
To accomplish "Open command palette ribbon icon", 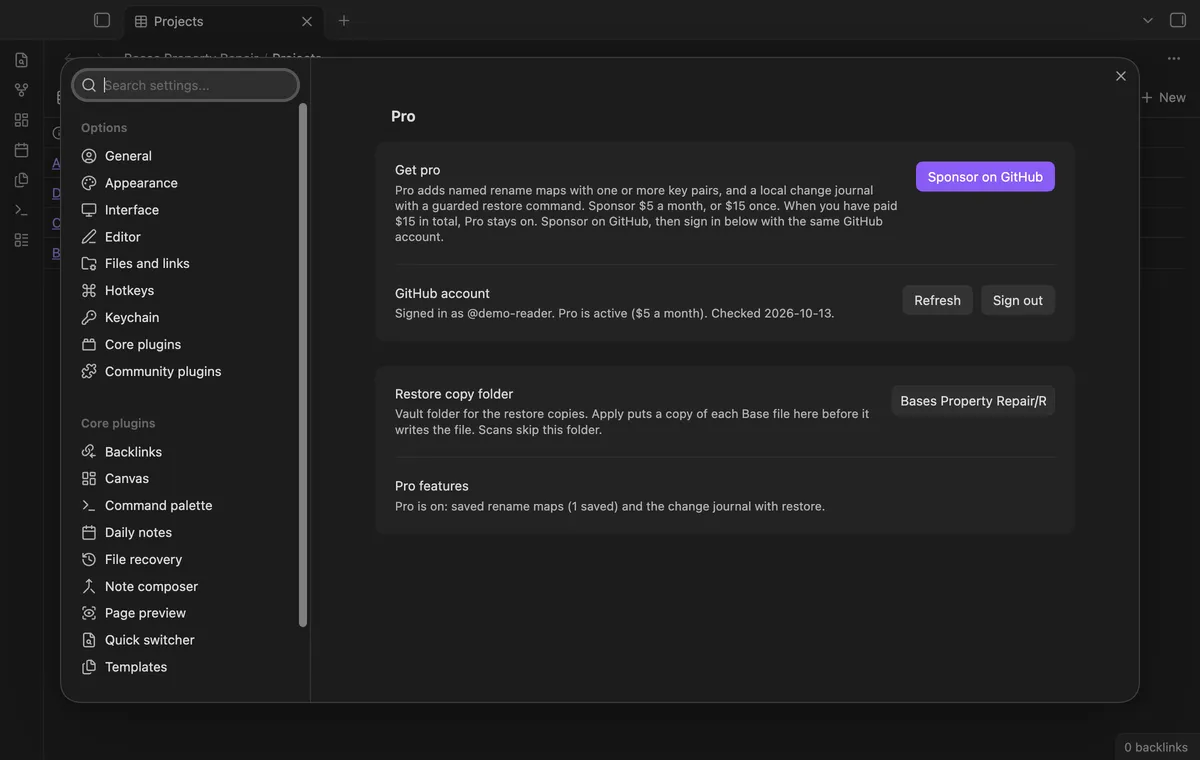I will (22, 210).
